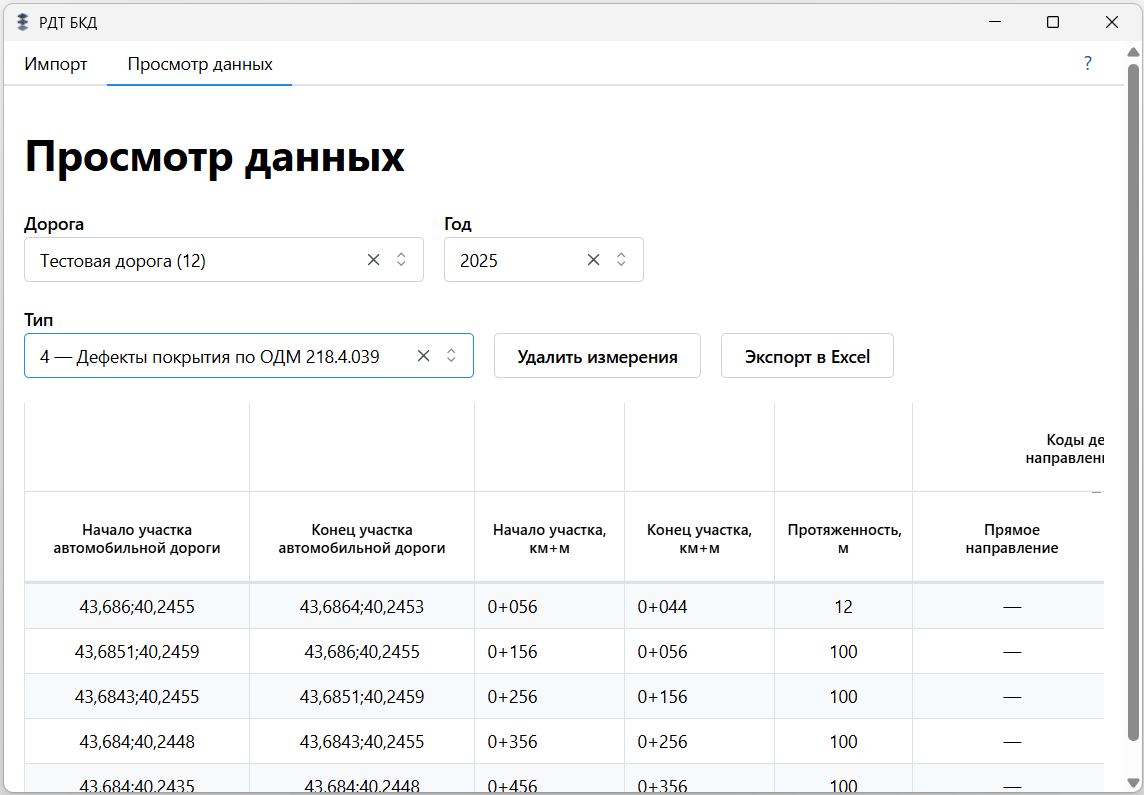
Task: Click the Удалить измерения button
Action: [x=598, y=356]
